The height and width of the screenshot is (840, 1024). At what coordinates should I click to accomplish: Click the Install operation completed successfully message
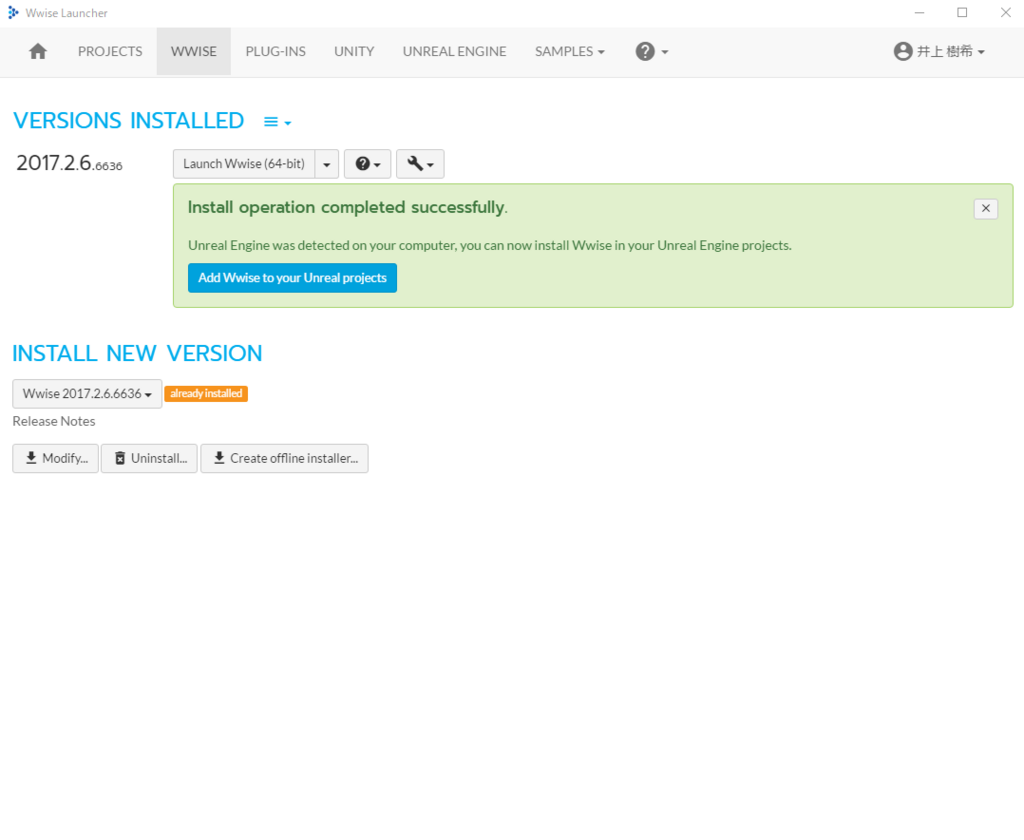pos(347,208)
